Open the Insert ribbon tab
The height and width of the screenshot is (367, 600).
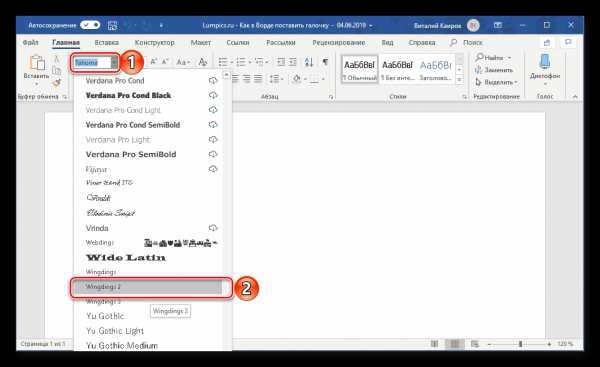point(106,42)
